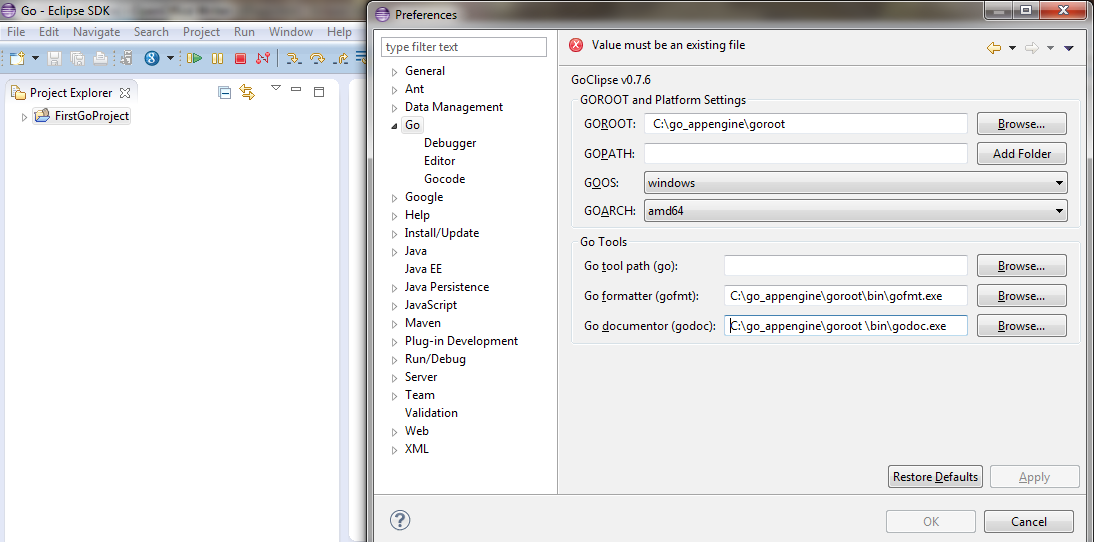Click the empty Go tool path field
1094x542 pixels.
846,266
